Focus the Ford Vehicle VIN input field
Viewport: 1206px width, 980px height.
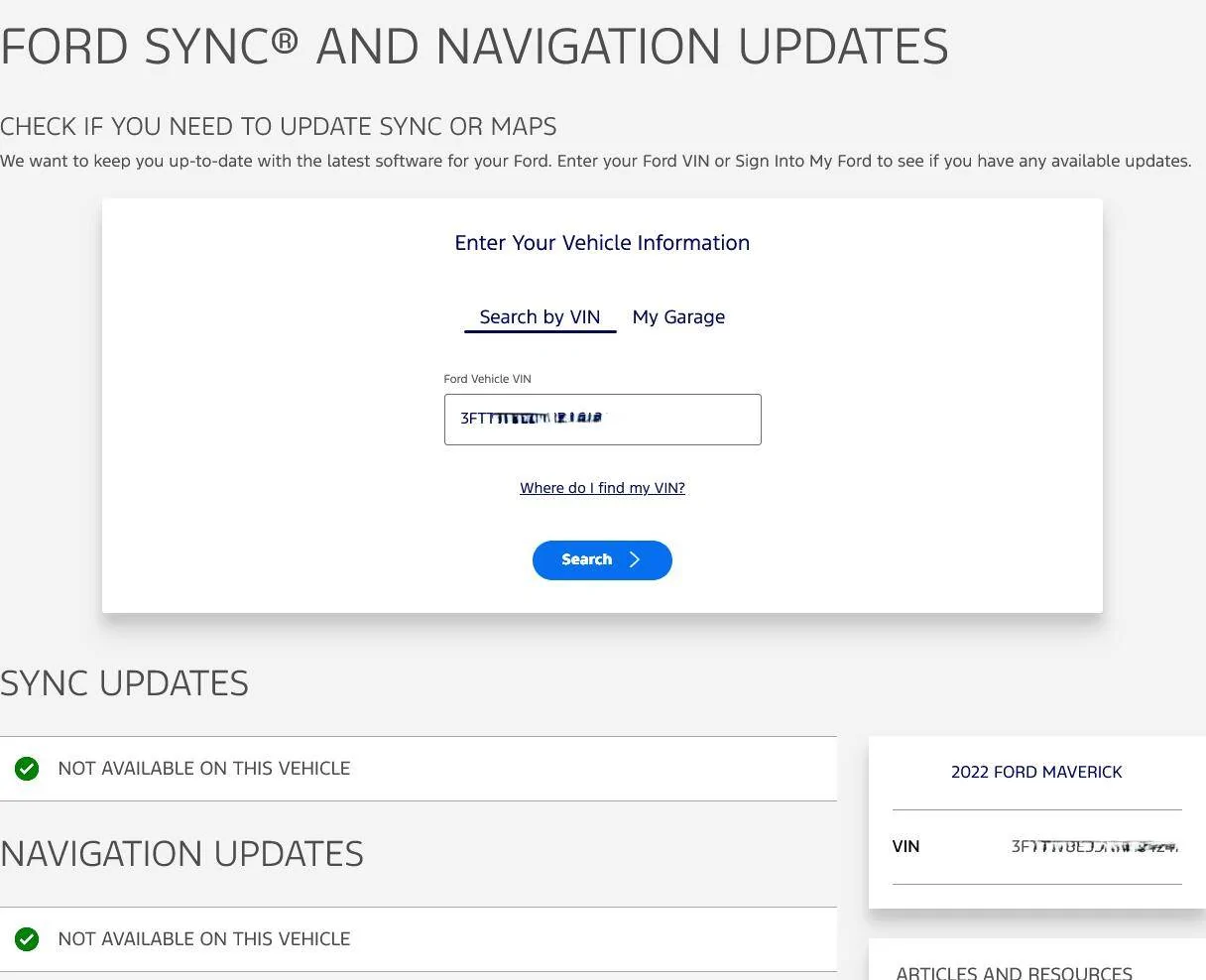[602, 419]
